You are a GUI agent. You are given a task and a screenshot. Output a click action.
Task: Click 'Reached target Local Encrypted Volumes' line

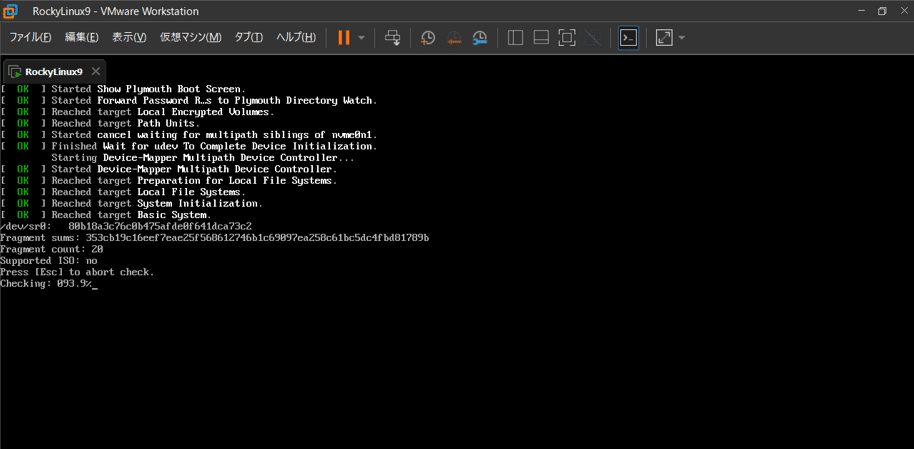[138, 112]
